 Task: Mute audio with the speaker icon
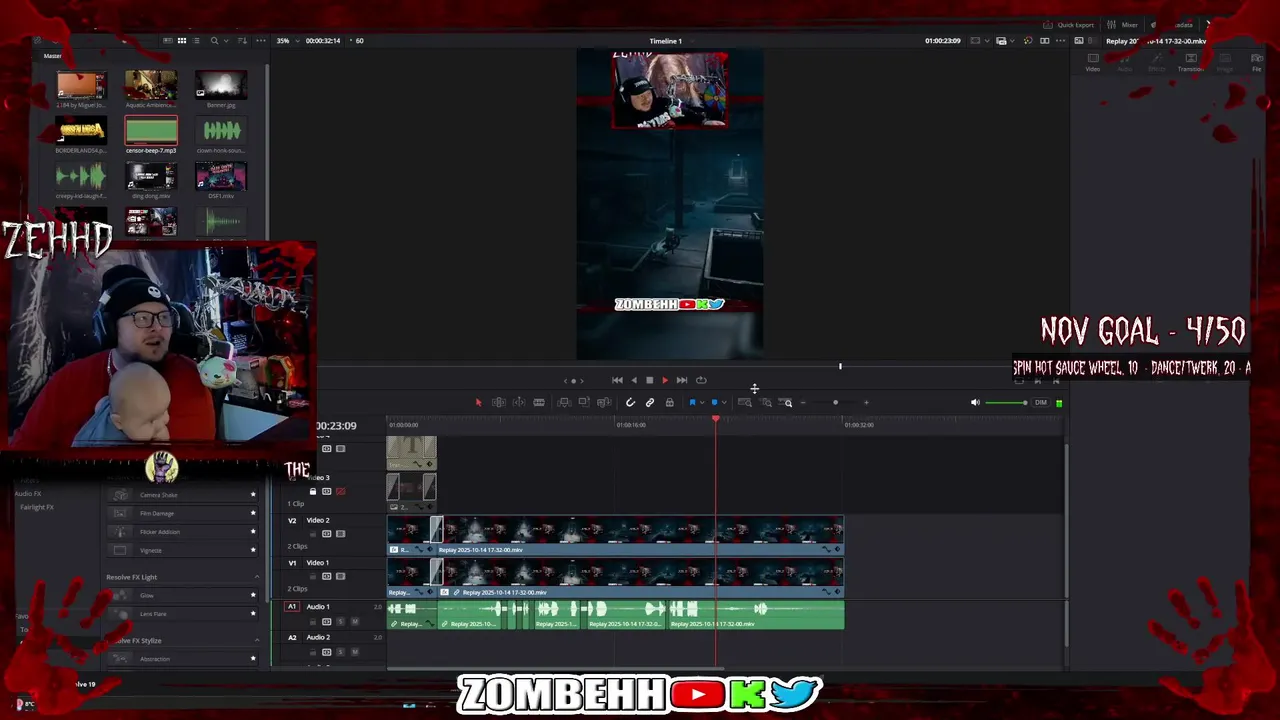click(975, 403)
